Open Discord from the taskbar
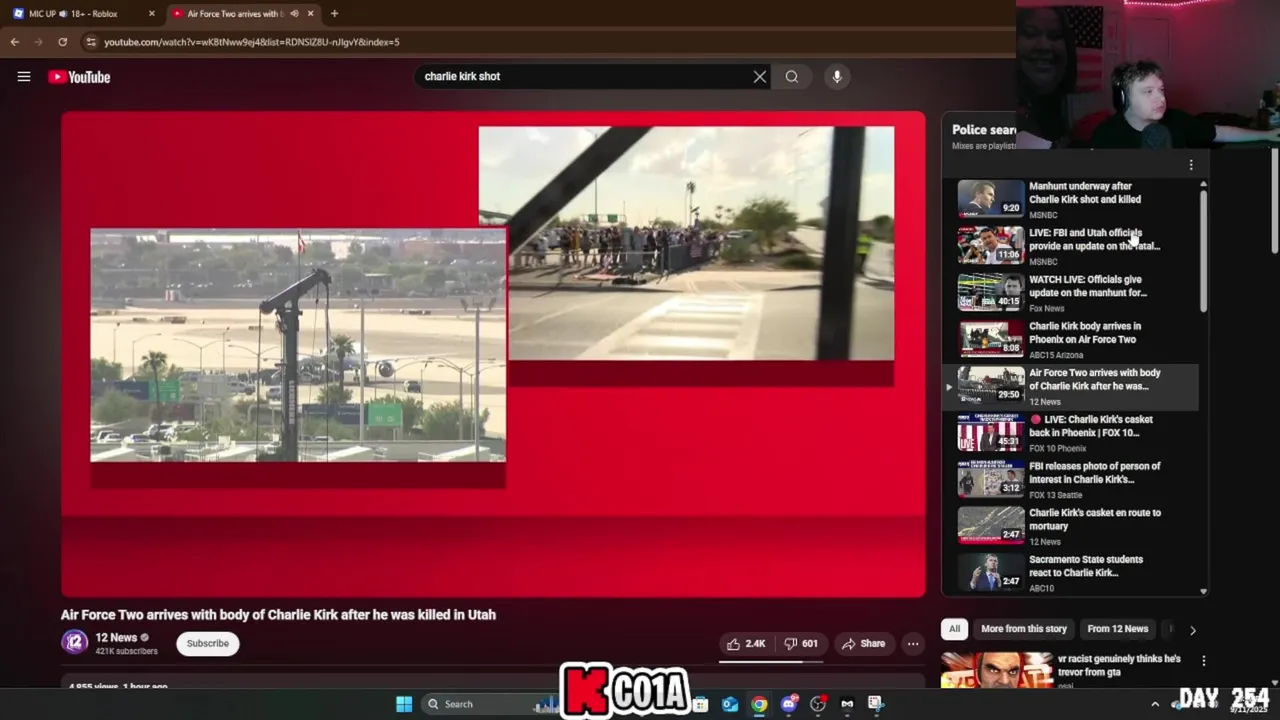 point(789,704)
